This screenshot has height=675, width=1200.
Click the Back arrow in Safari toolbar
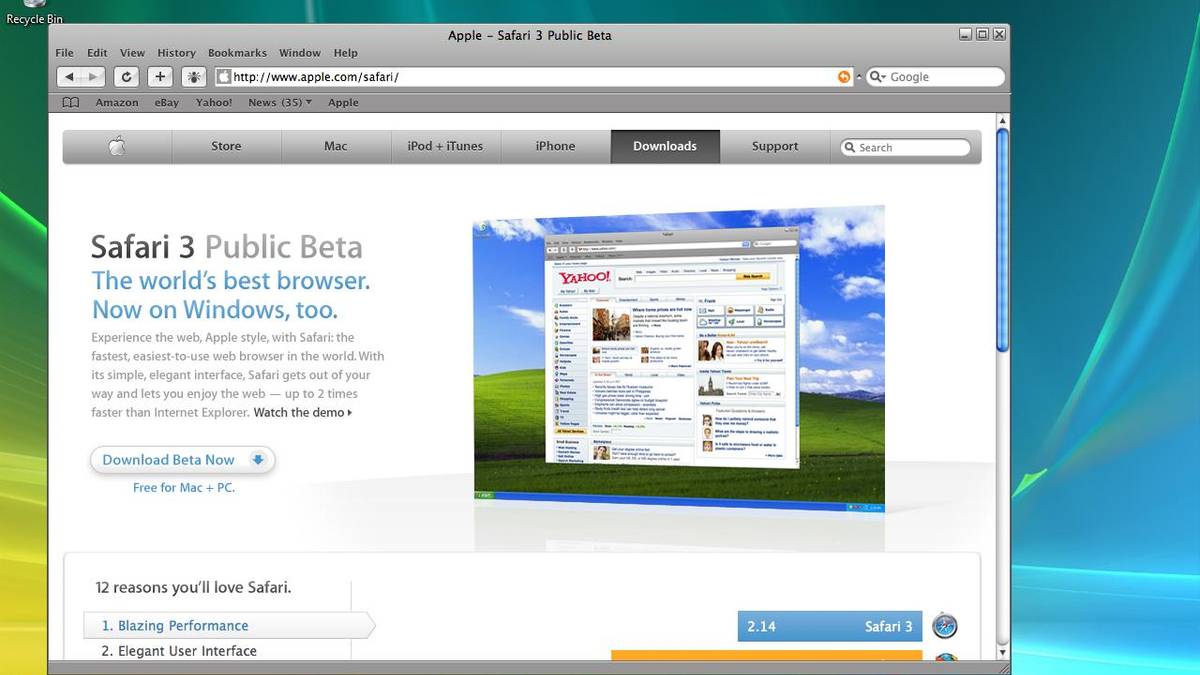pos(69,77)
